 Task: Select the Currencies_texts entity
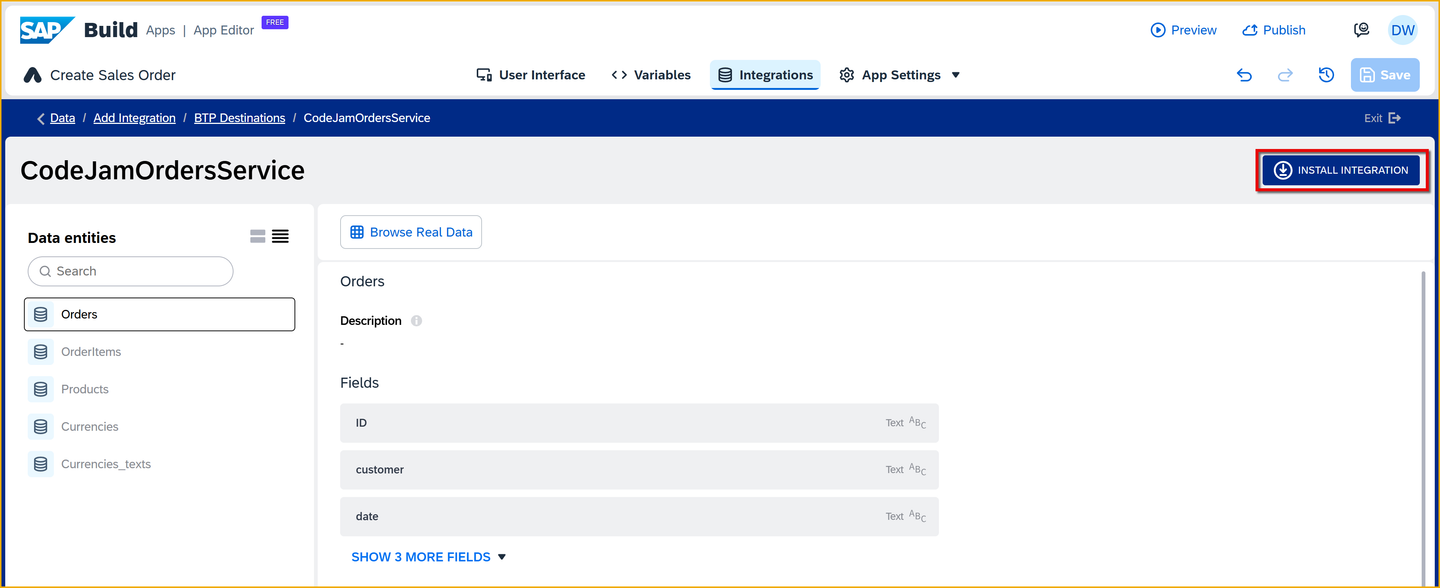pos(159,464)
